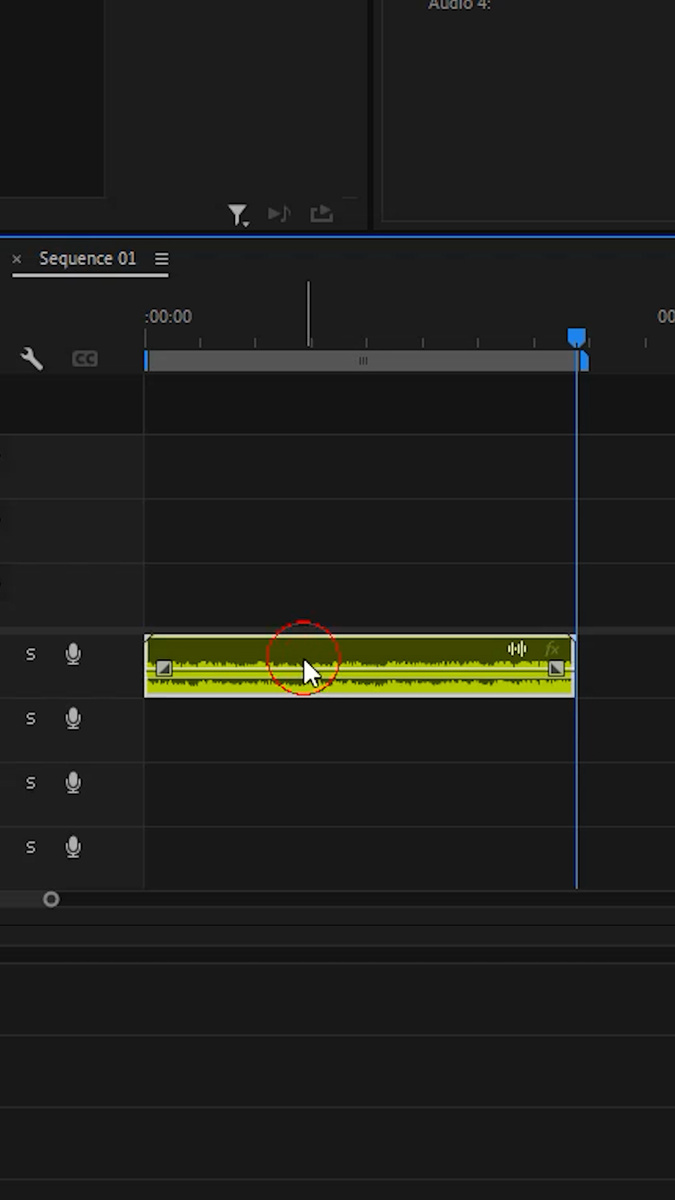Click the waveform badge icon on the audio clip
Image resolution: width=675 pixels, height=1200 pixels.
(517, 649)
